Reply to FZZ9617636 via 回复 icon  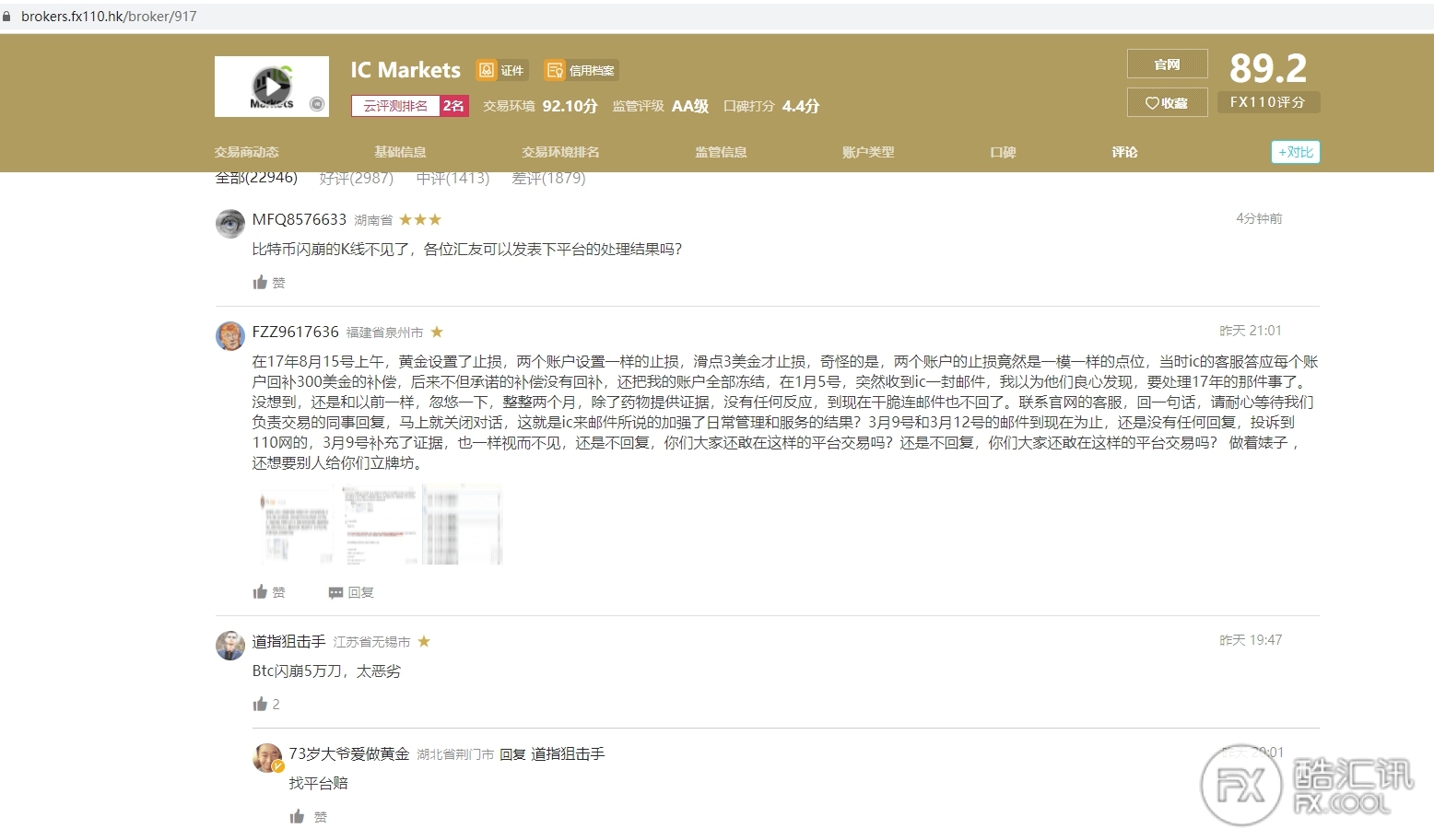[x=351, y=592]
